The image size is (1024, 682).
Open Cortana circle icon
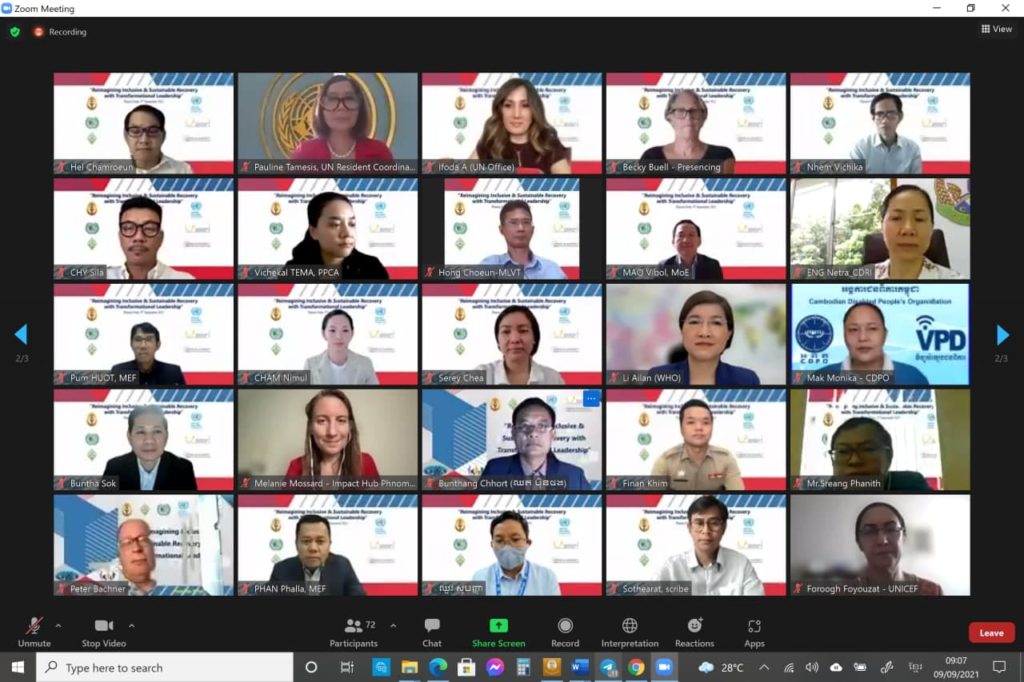[312, 667]
